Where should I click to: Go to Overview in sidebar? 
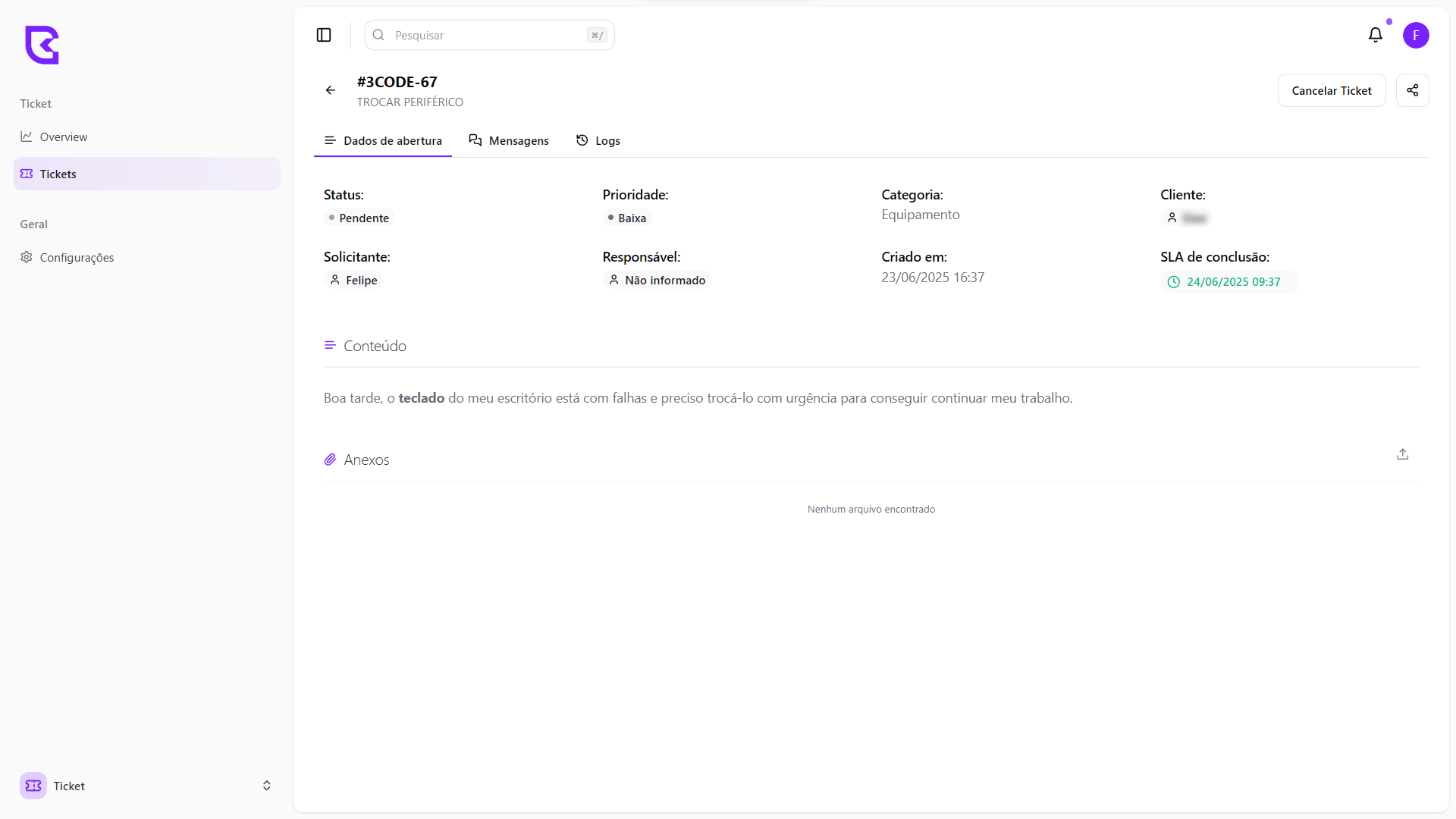[64, 137]
